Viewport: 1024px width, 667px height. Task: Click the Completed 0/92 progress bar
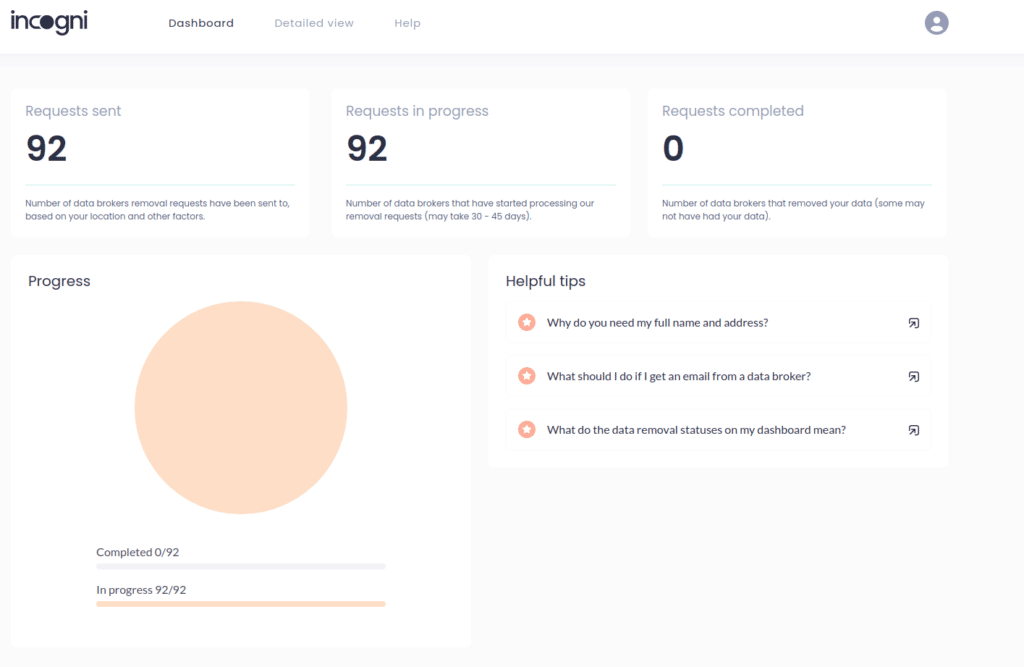click(240, 566)
